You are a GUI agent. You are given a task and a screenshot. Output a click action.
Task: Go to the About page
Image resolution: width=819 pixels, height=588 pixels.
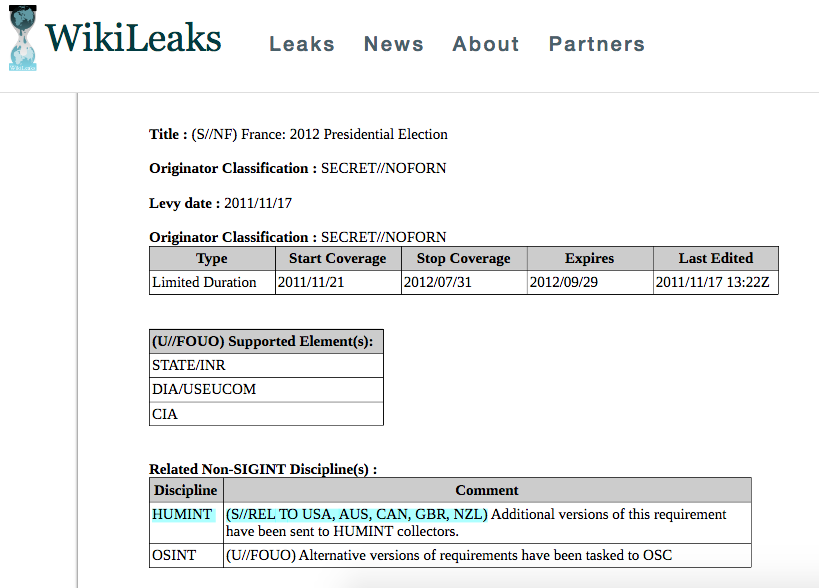(486, 44)
